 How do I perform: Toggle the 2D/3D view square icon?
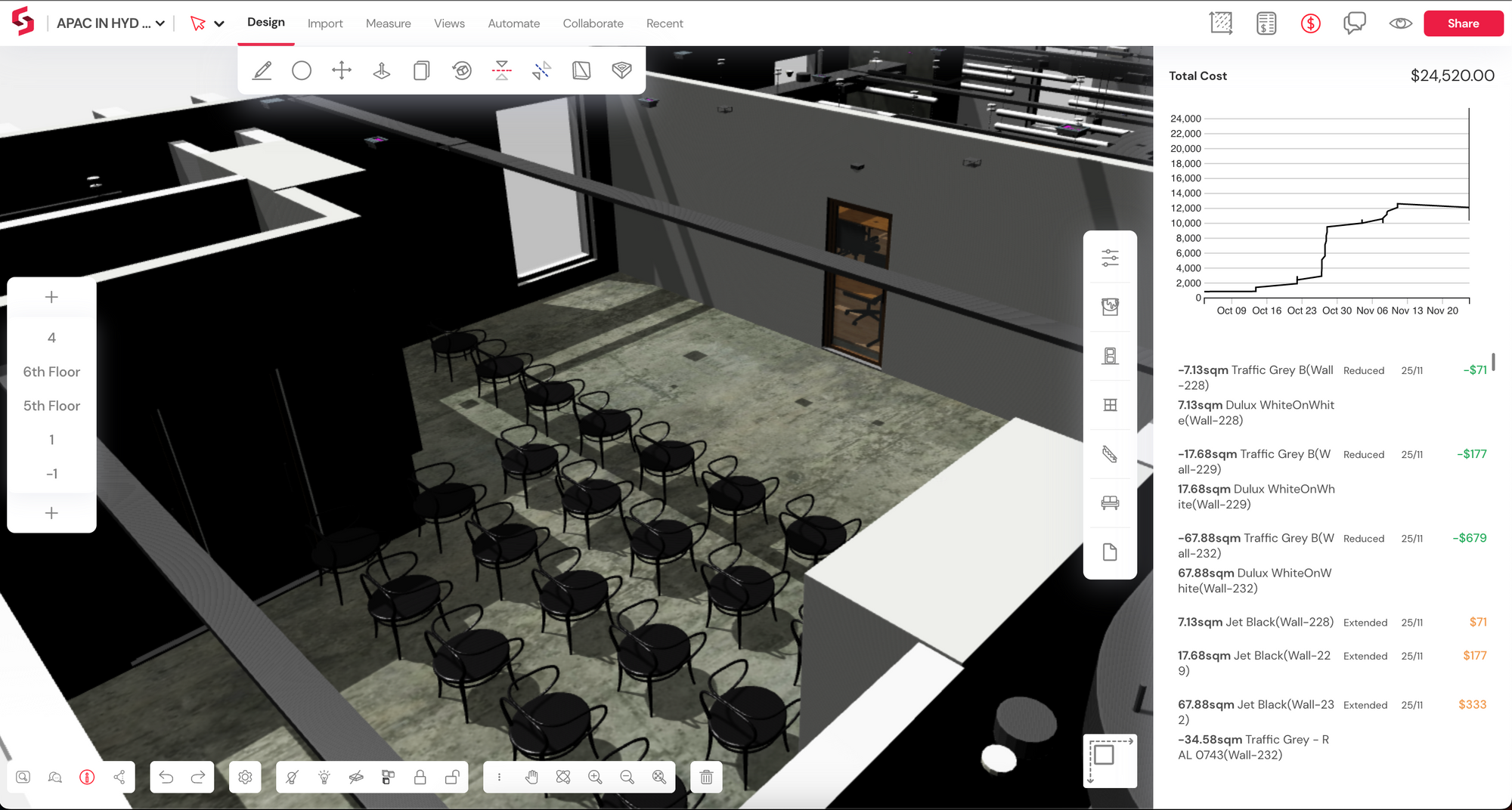coord(1110,760)
